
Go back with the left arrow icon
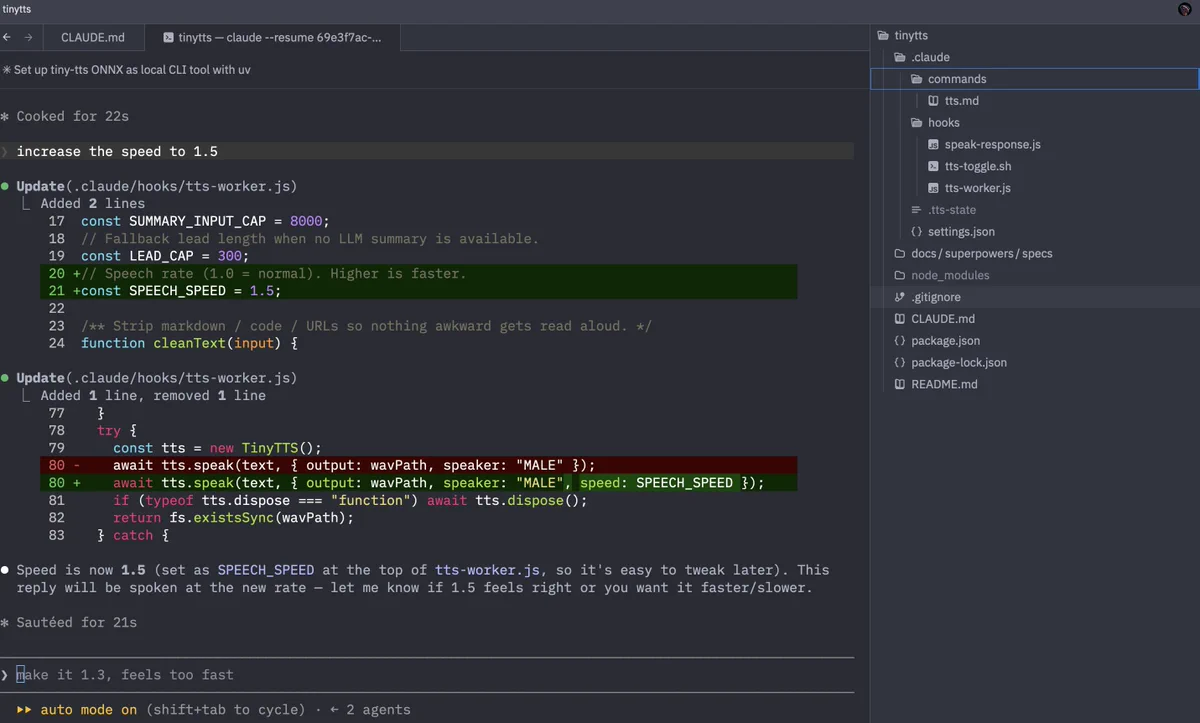(x=7, y=38)
